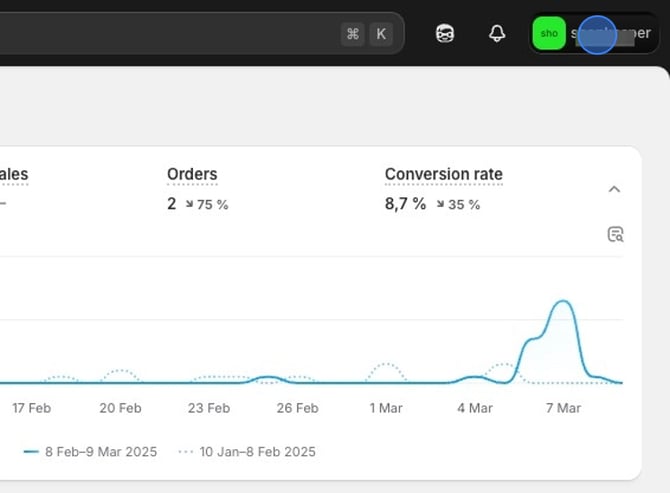This screenshot has height=493, width=670.
Task: Open the view report icon below the chevron
Action: click(x=615, y=234)
